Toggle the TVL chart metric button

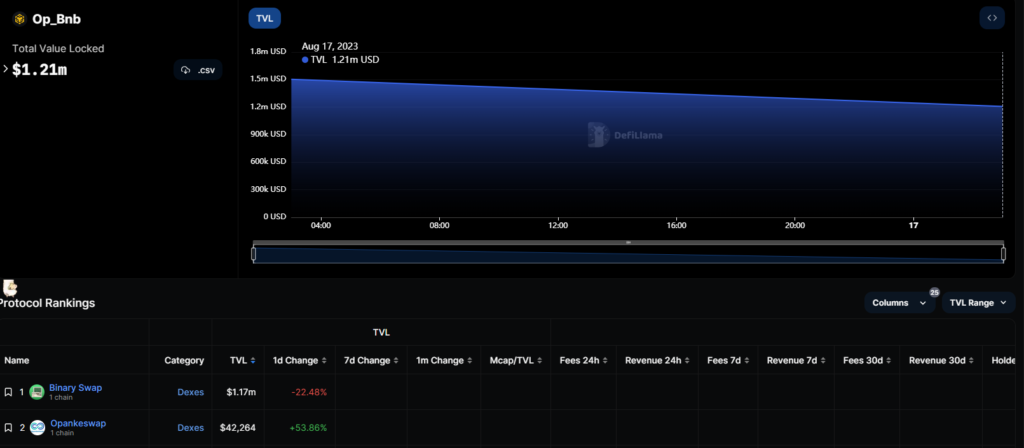(x=264, y=18)
